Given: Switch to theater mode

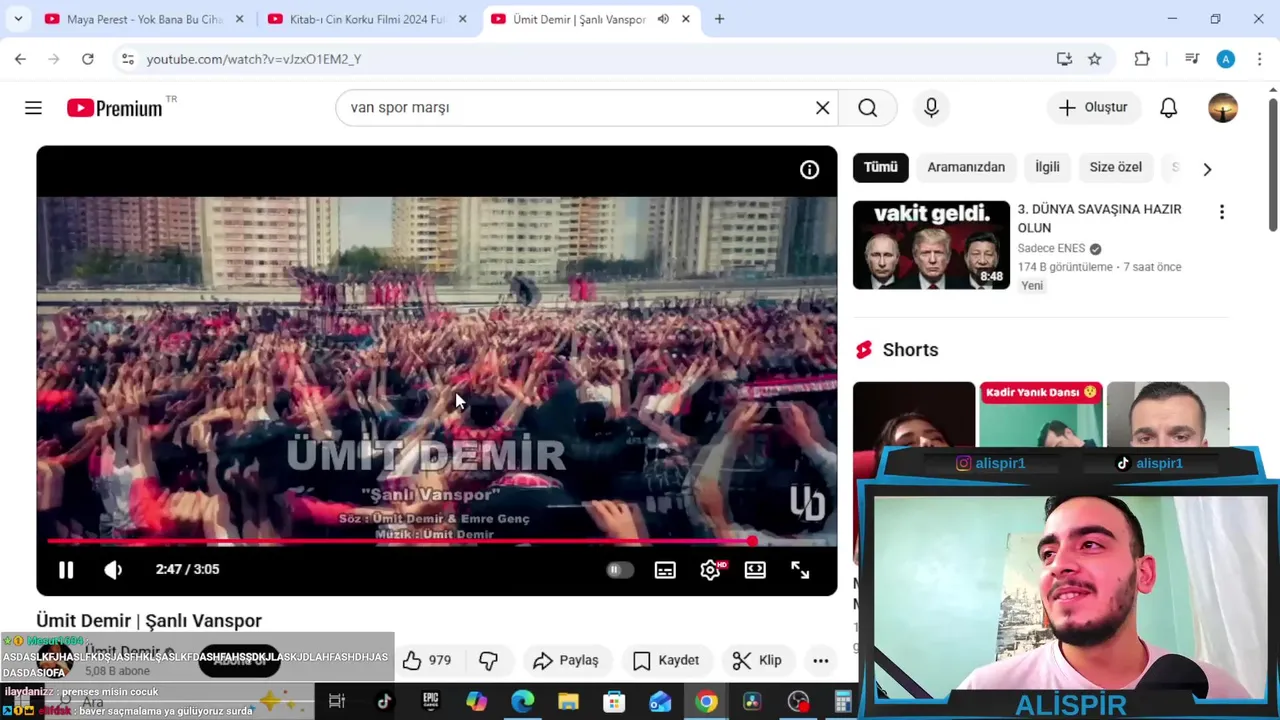Looking at the screenshot, I should point(755,570).
